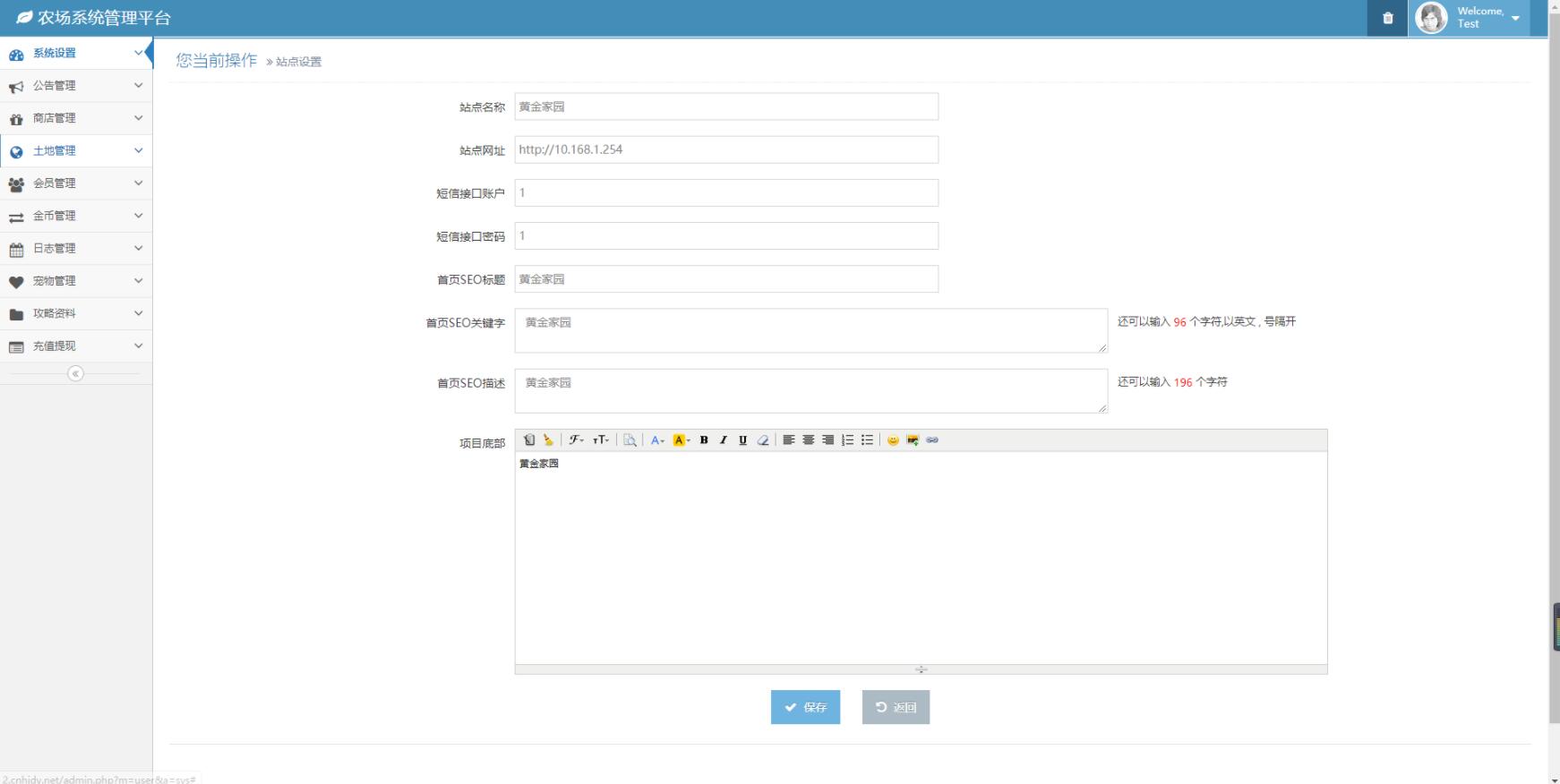Open 商店管理 sidebar menu

[76, 118]
